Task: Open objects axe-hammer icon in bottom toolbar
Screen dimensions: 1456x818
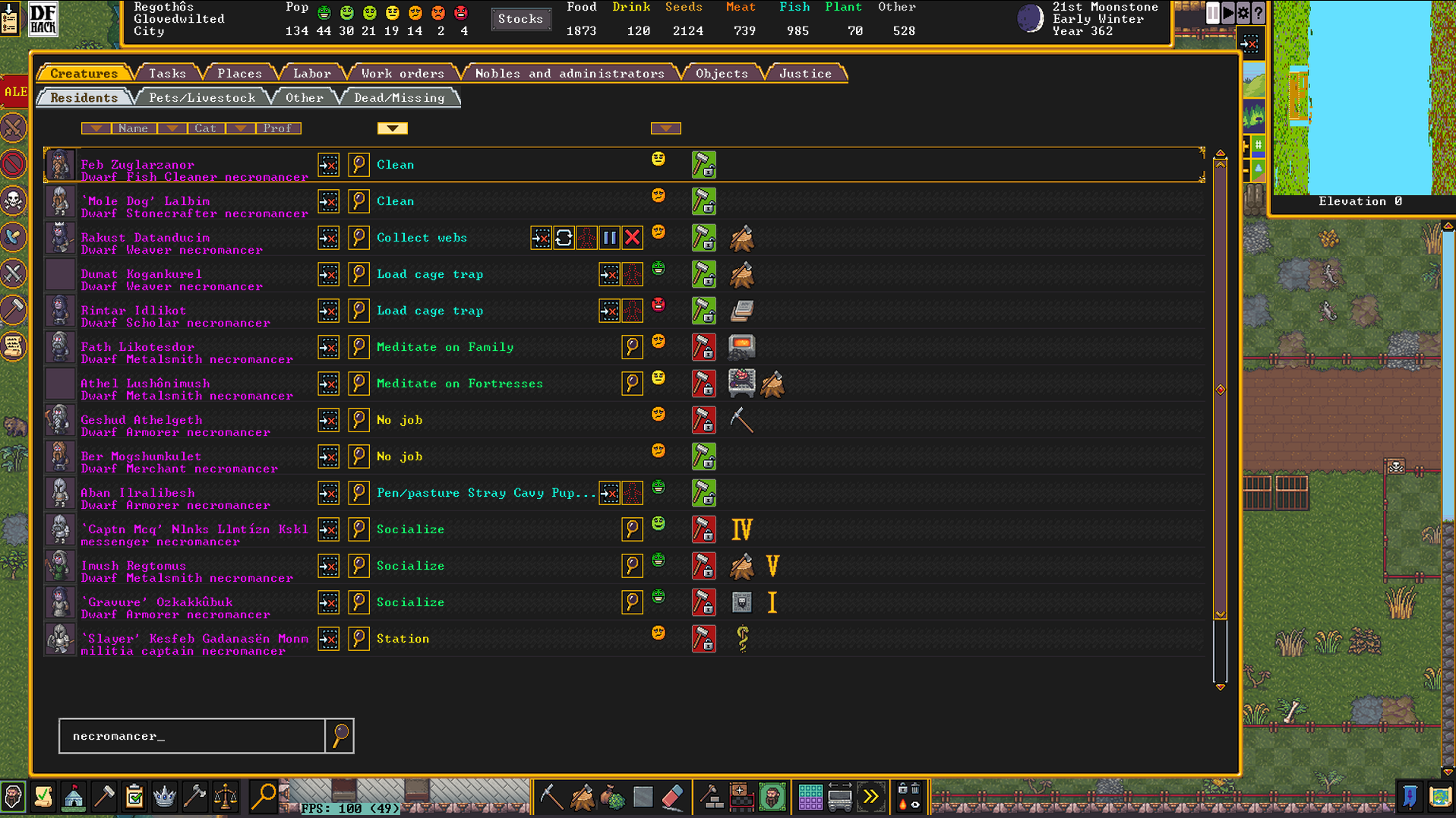Action: click(195, 797)
